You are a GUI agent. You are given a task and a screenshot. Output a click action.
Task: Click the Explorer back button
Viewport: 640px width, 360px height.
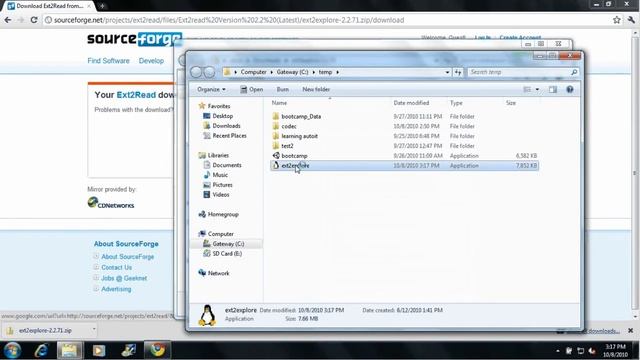[196, 72]
